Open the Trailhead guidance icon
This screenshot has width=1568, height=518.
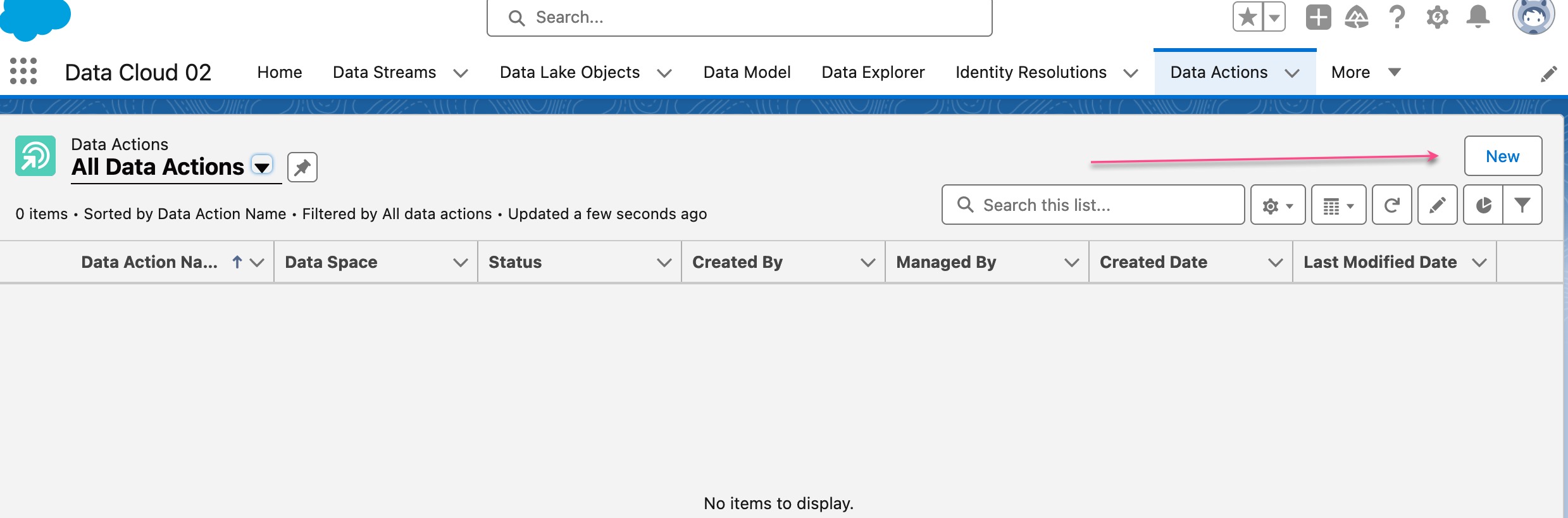click(1357, 17)
